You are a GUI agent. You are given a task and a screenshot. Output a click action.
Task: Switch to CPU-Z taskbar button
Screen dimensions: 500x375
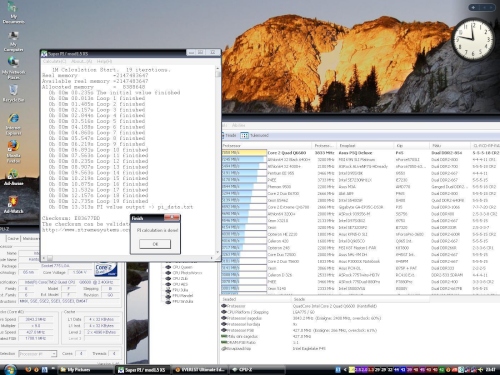257,370
